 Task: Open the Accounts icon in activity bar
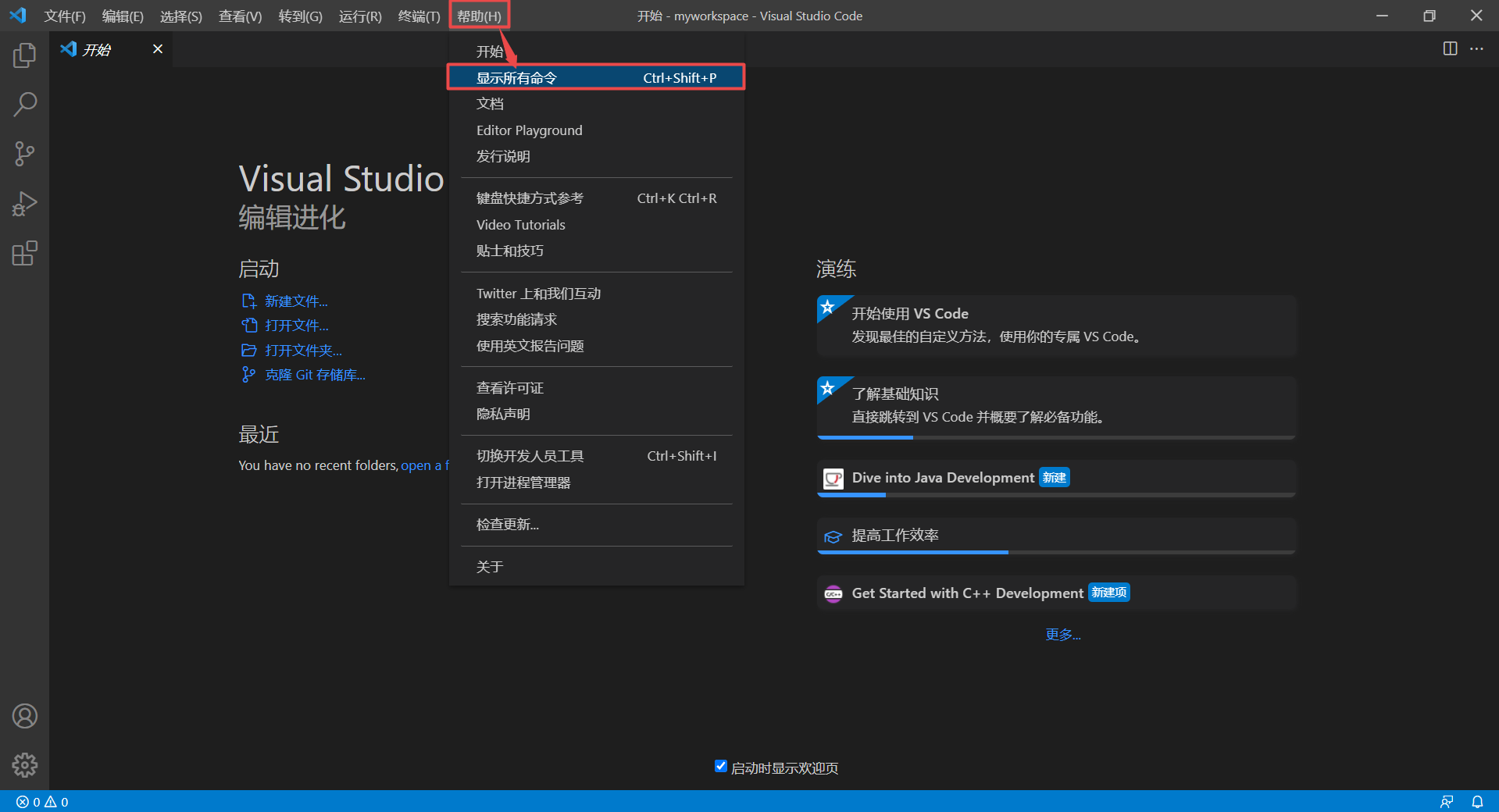click(24, 716)
